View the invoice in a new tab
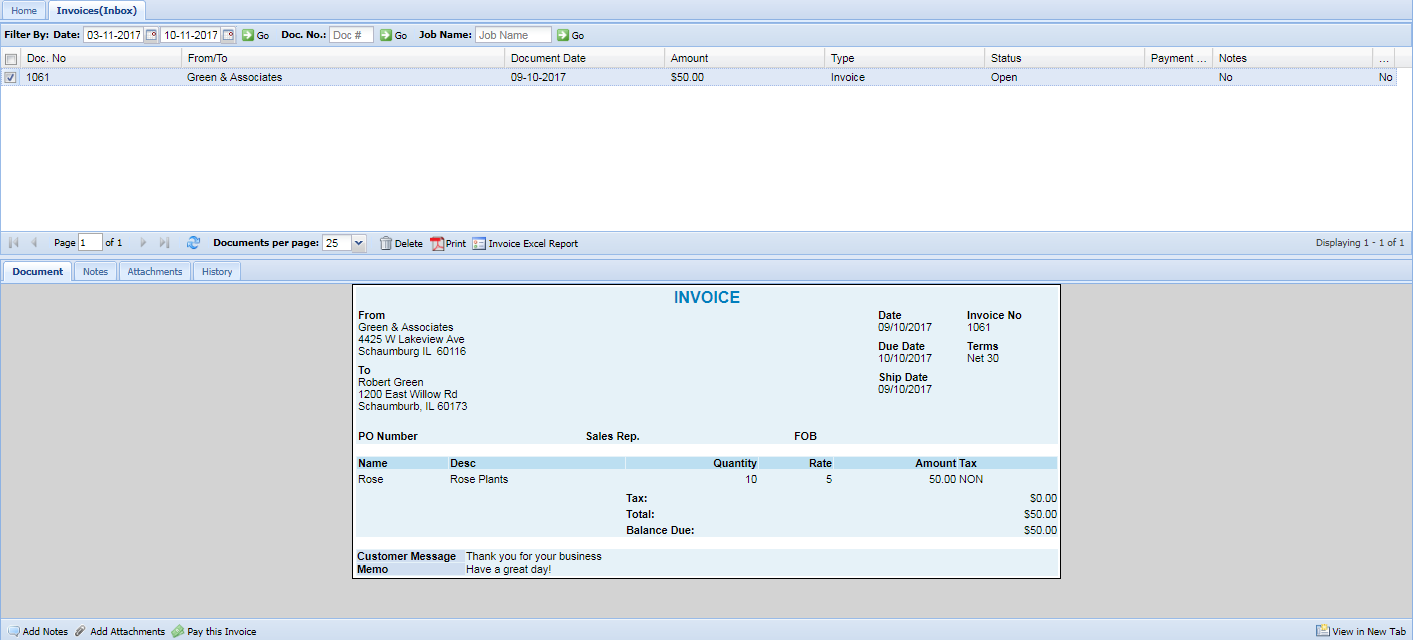1413x640 pixels. click(1361, 631)
